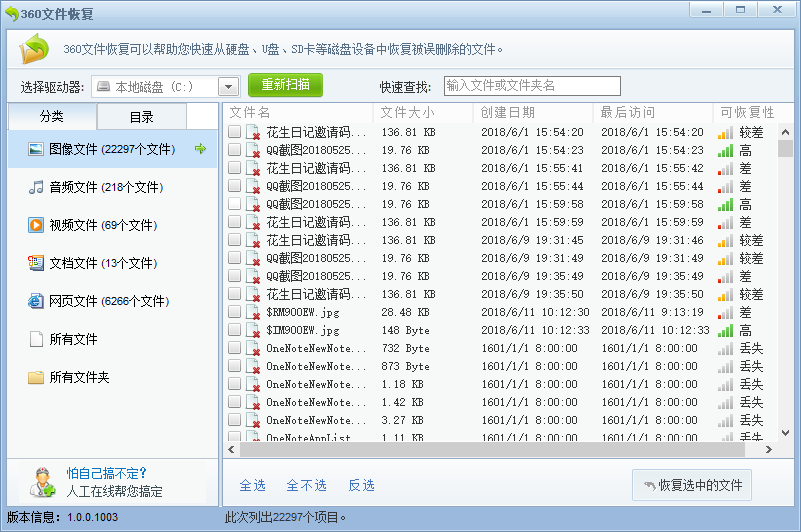Click file icon of row created 15:59:58
The height and width of the screenshot is (532, 801).
tap(253, 204)
